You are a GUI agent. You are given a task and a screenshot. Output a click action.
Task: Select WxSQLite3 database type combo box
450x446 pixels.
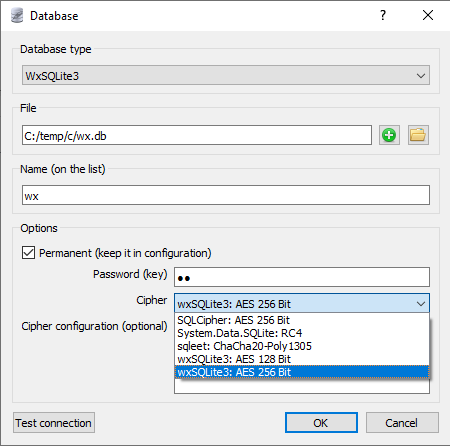226,75
